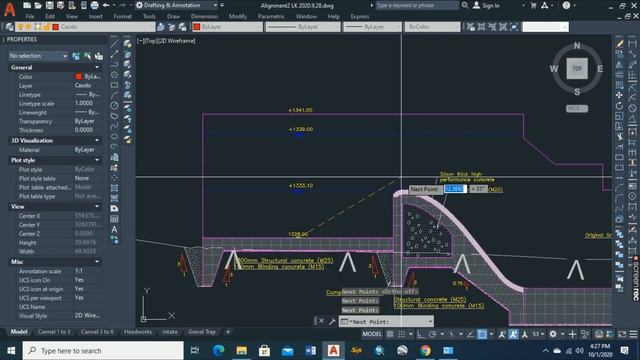This screenshot has height=360, width=640.
Task: Toggle Object Snap tracking in status bar
Action: pyautogui.click(x=471, y=334)
